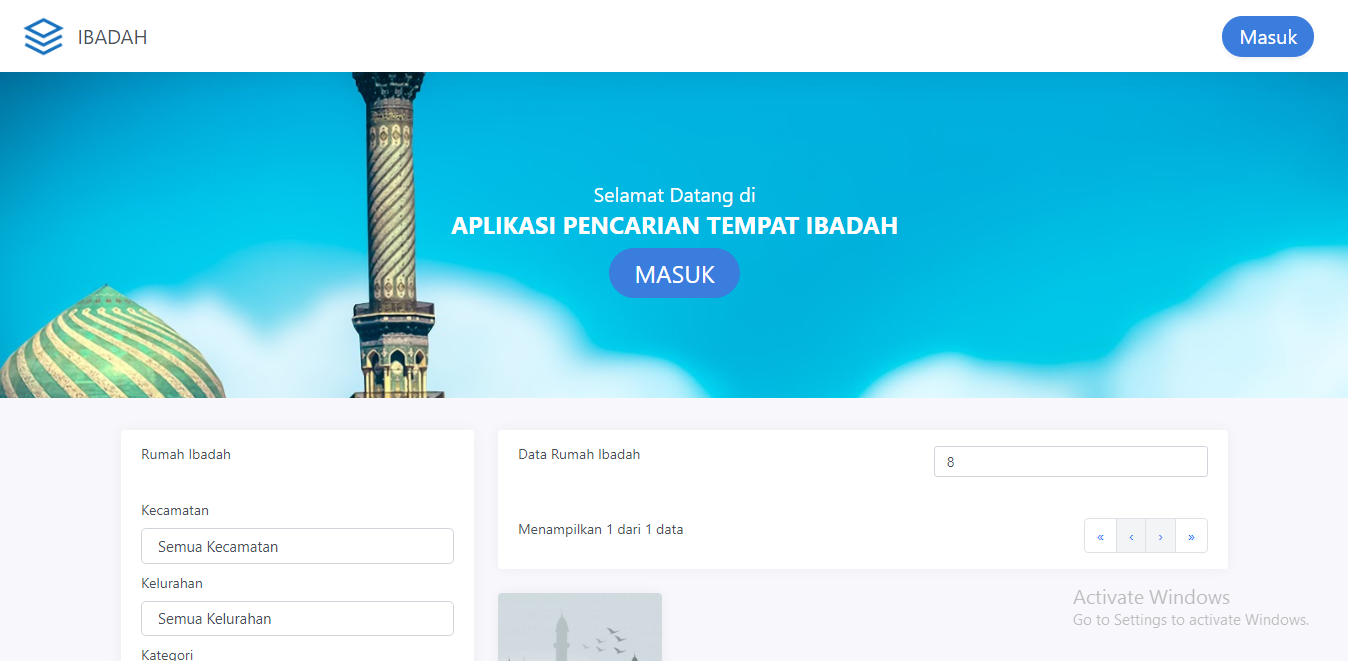
Task: Click the IBADAH brand name text
Action: [x=112, y=38]
